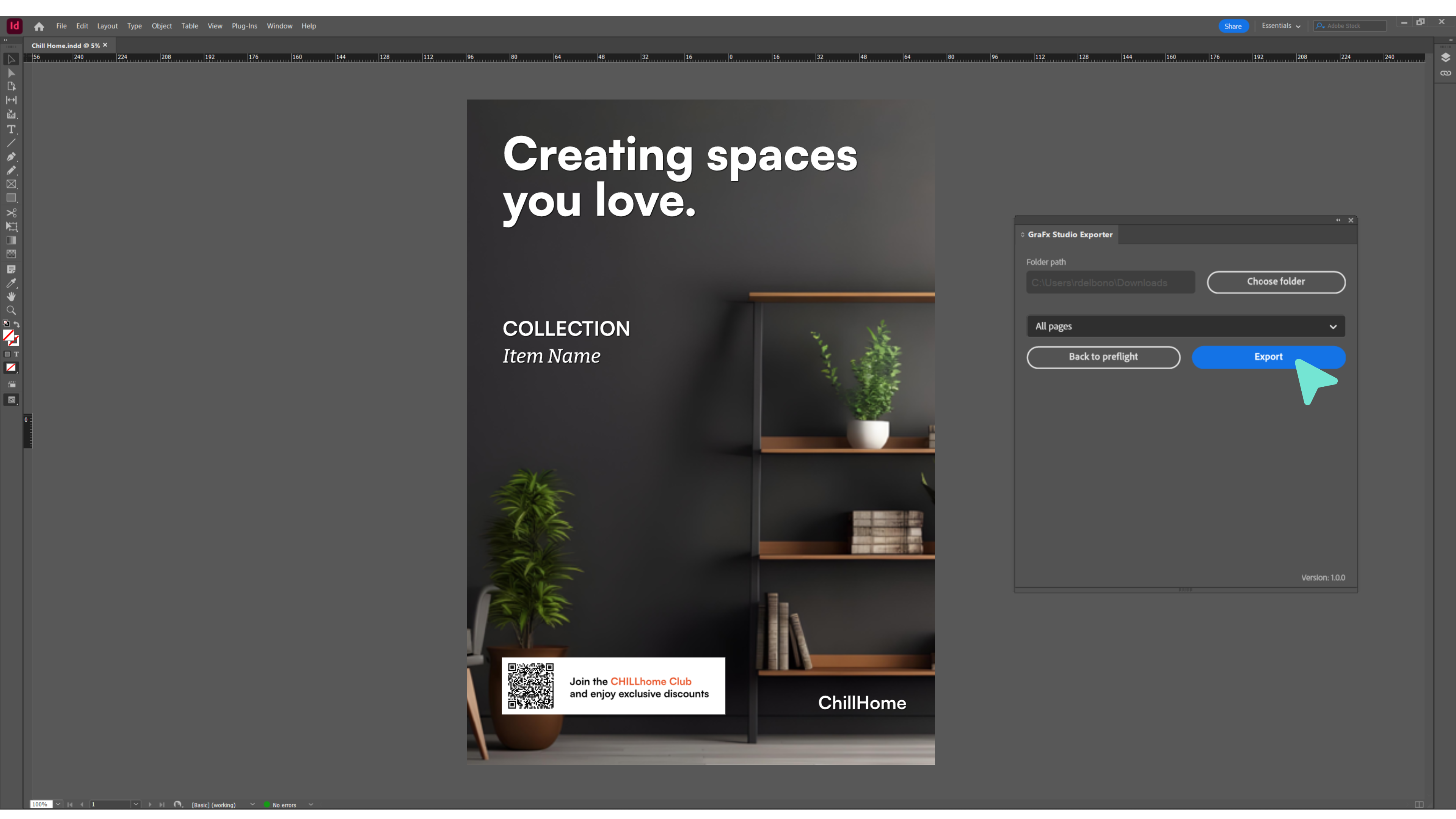Open the zoom level dropdown

58,804
